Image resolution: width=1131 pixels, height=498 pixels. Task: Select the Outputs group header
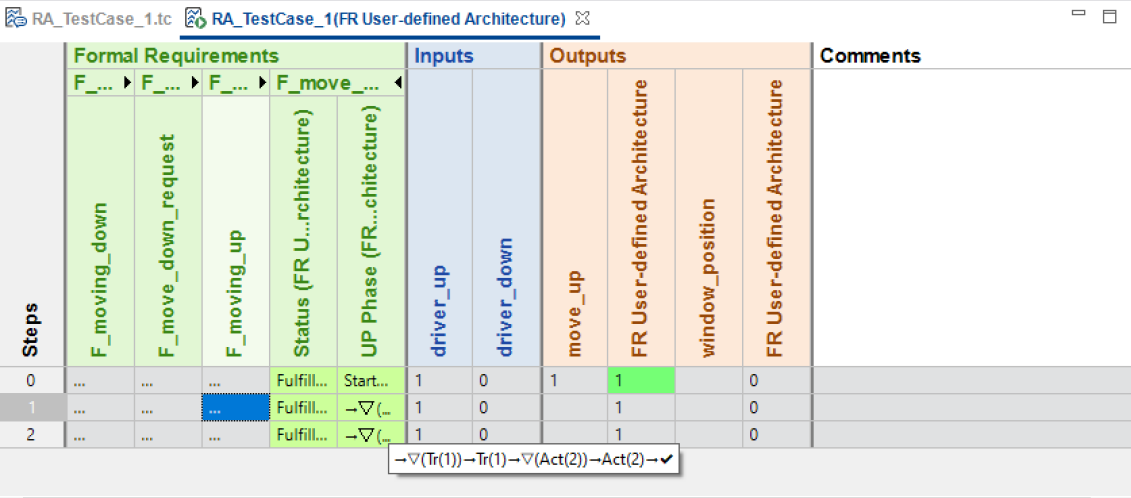(587, 56)
